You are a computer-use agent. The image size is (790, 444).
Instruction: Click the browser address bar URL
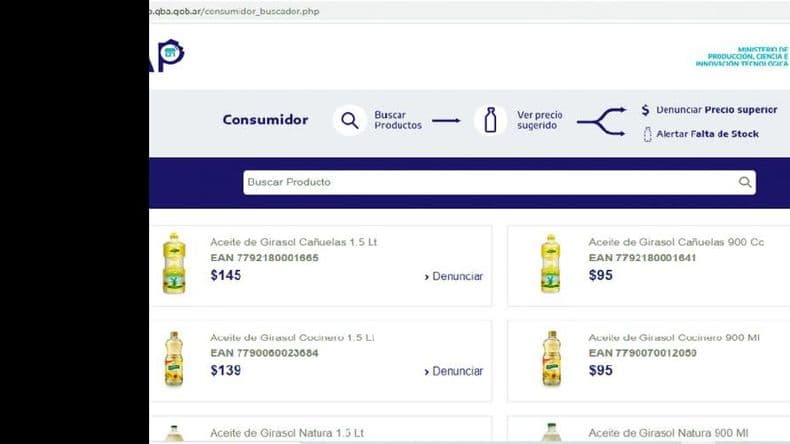tap(235, 11)
